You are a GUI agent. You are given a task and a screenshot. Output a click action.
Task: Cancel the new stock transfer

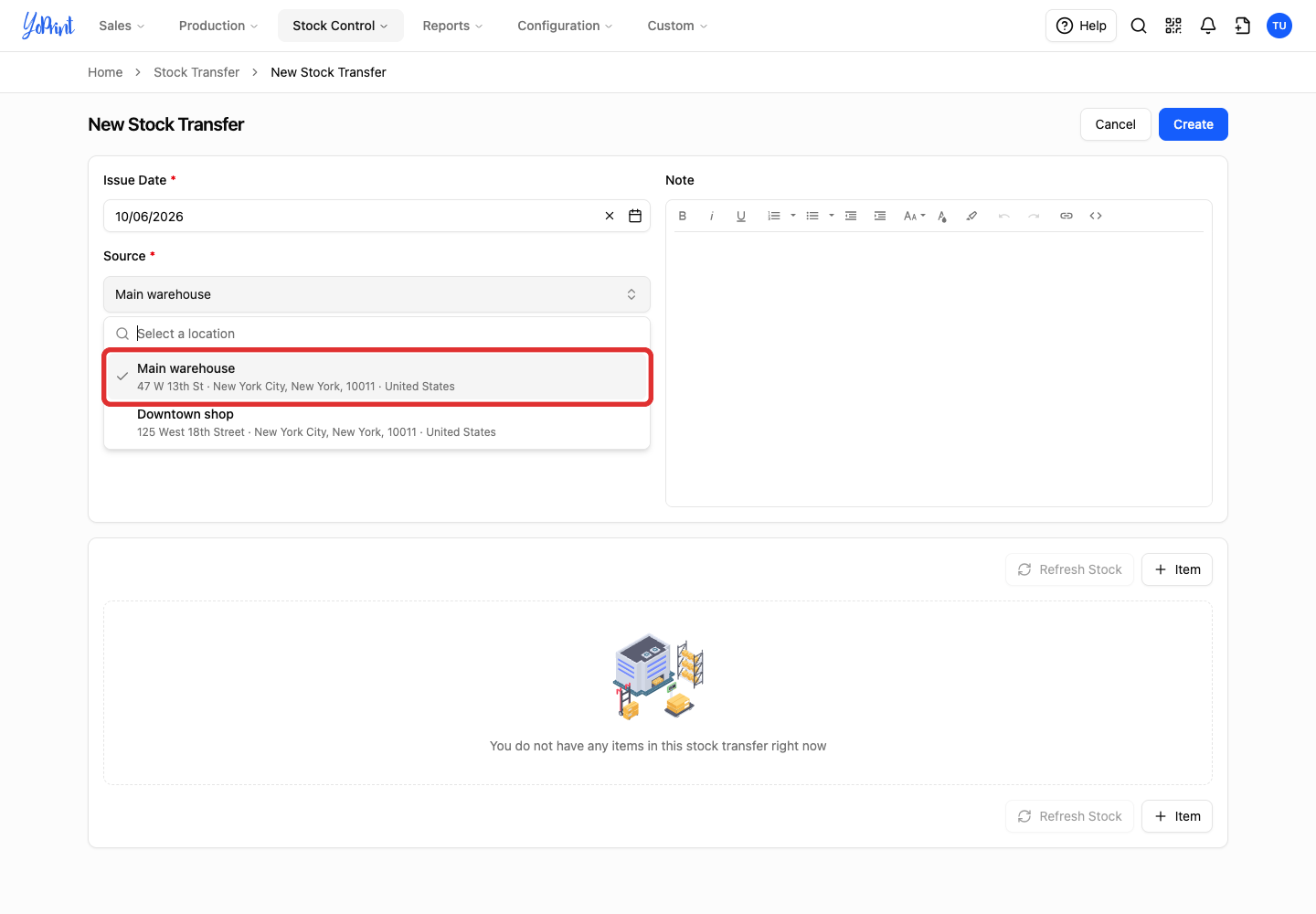pos(1116,124)
